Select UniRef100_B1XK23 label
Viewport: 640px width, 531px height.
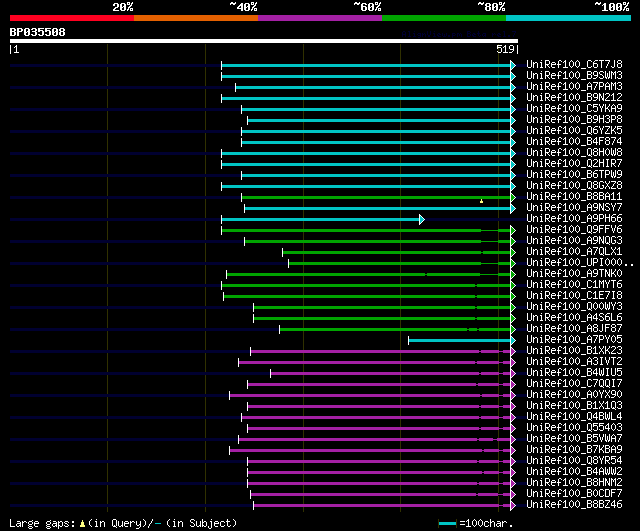[574, 351]
